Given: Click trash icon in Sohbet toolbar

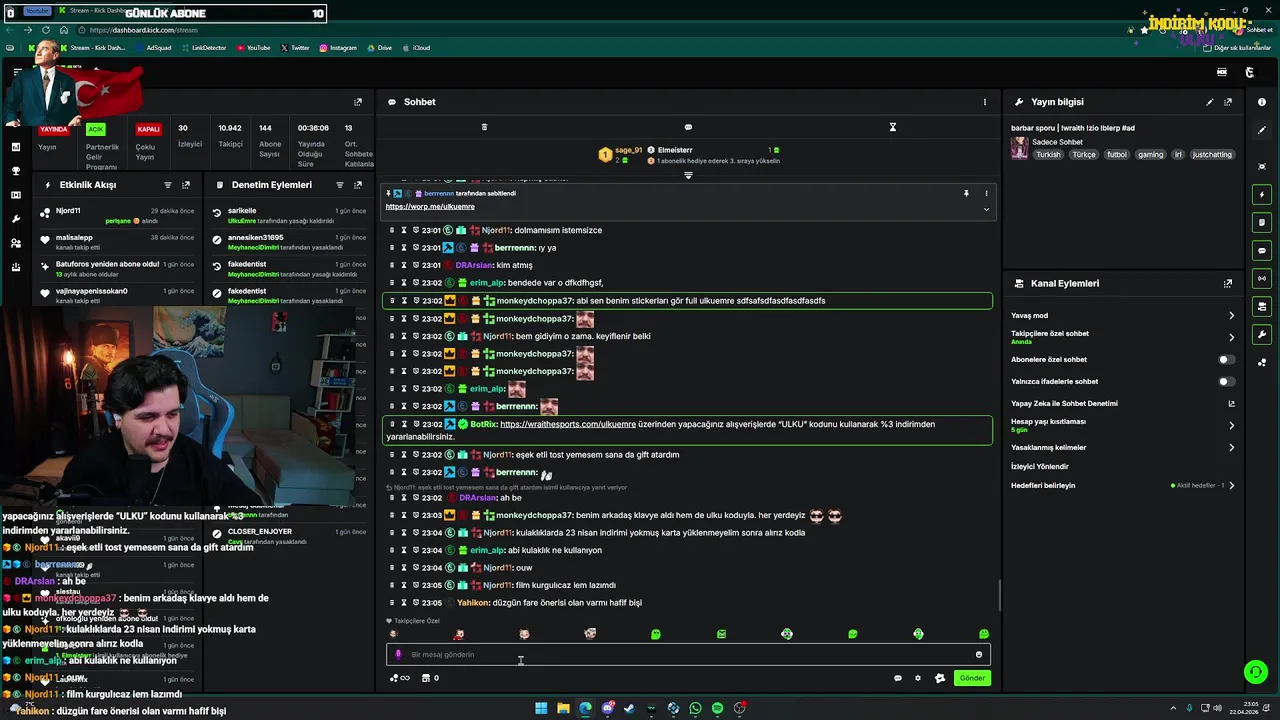Looking at the screenshot, I should pos(484,127).
